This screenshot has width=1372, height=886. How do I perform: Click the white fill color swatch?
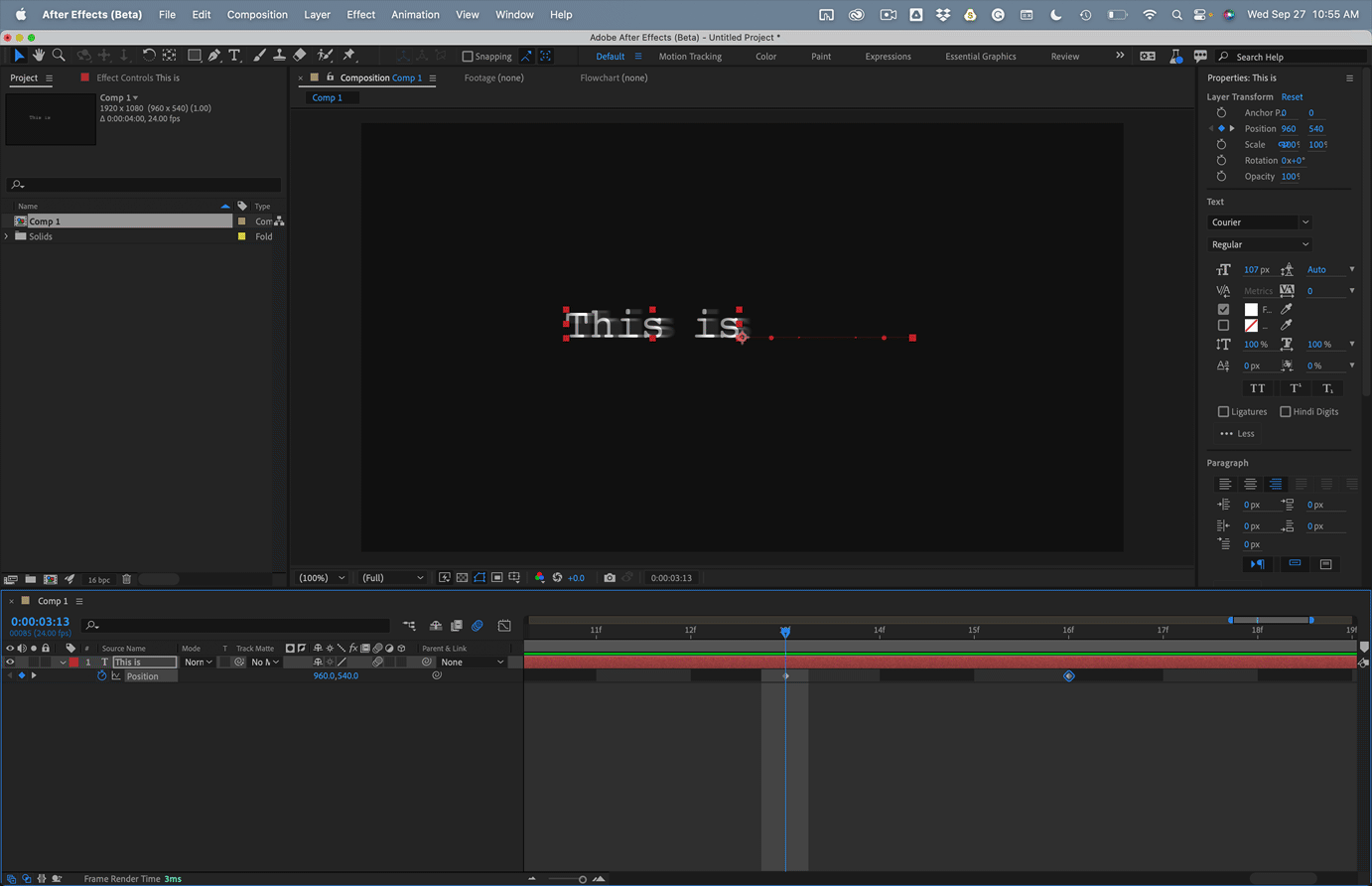click(x=1251, y=309)
